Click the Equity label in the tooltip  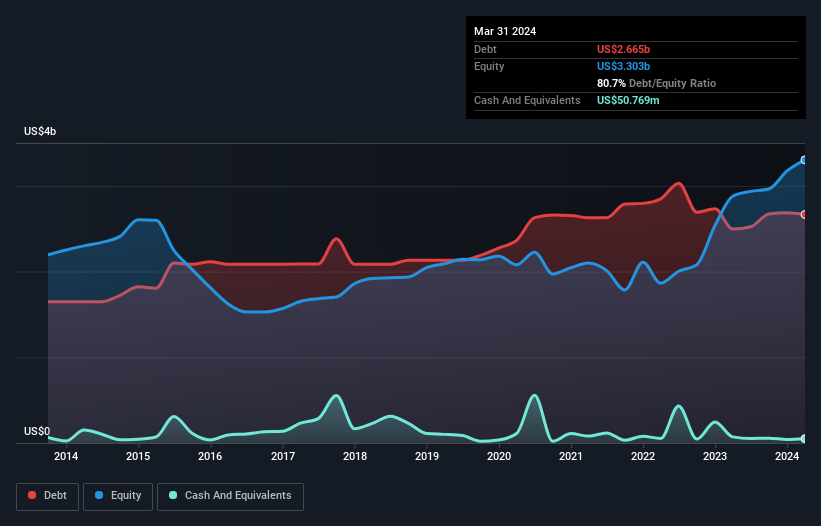489,66
